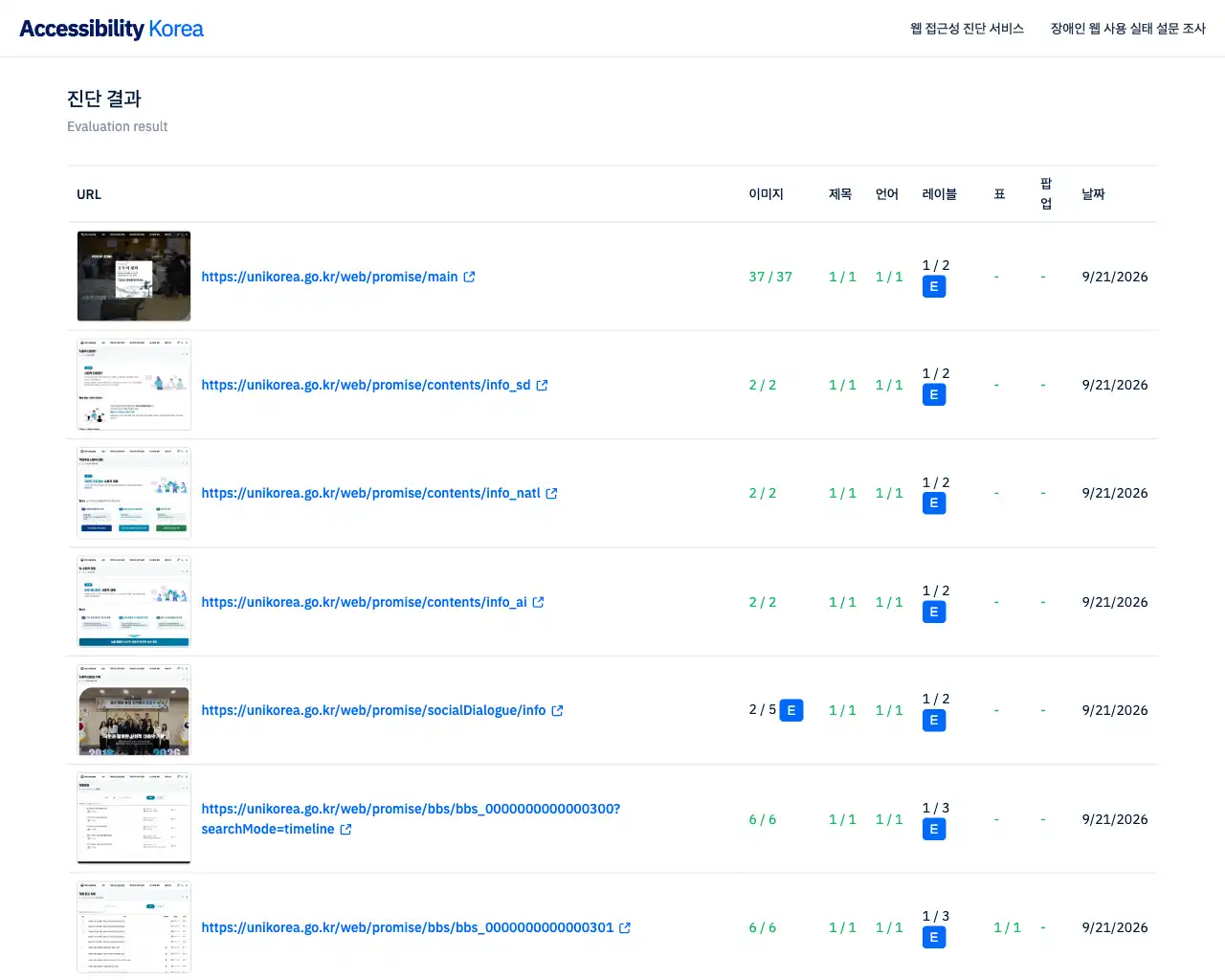
Task: Open the Accessibility Korea home logo
Action: coord(111,29)
